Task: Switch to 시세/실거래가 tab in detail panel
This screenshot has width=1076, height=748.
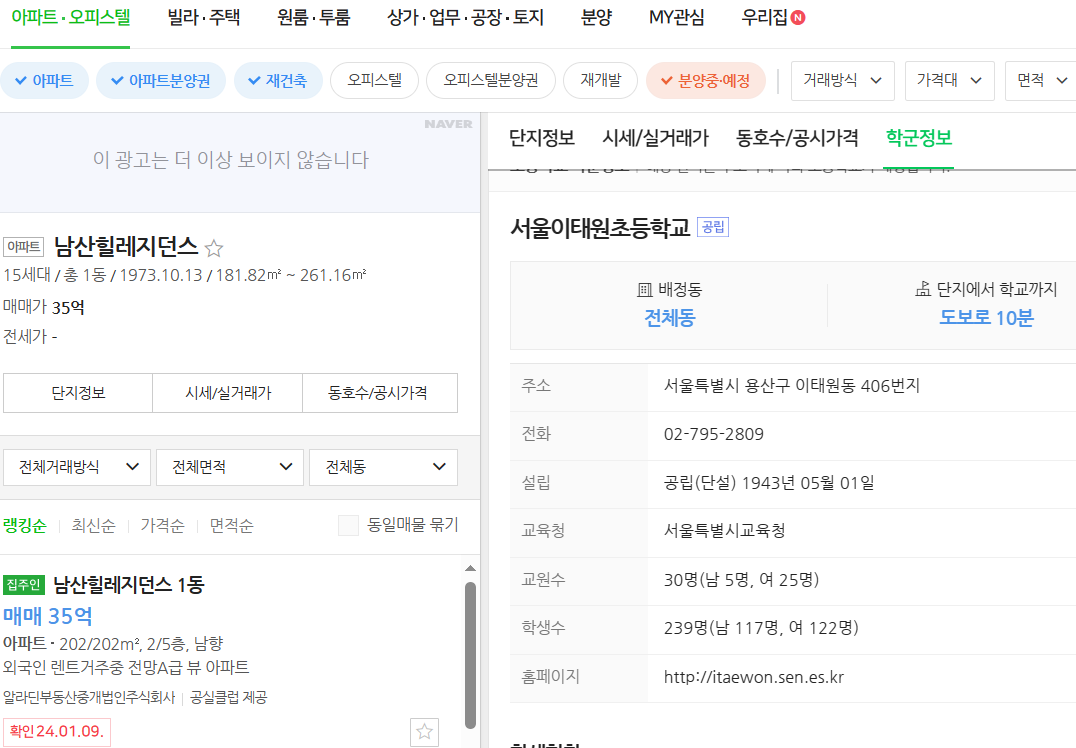Action: click(x=655, y=138)
